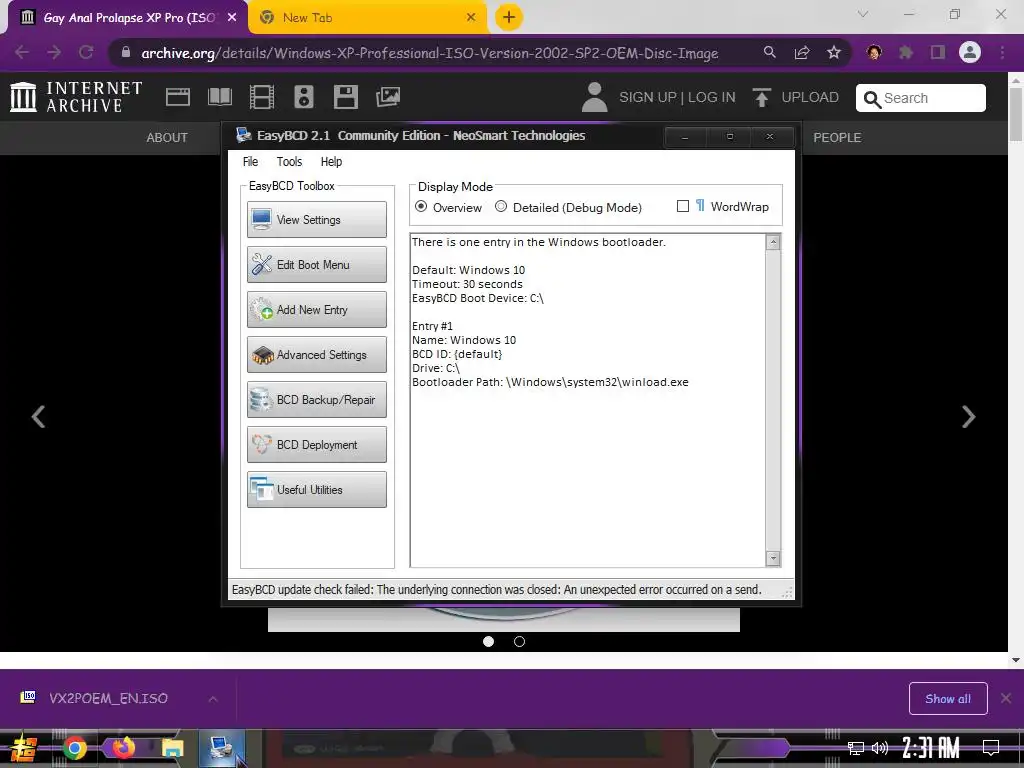1024x768 pixels.
Task: Click the UPLOAD link
Action: [810, 97]
